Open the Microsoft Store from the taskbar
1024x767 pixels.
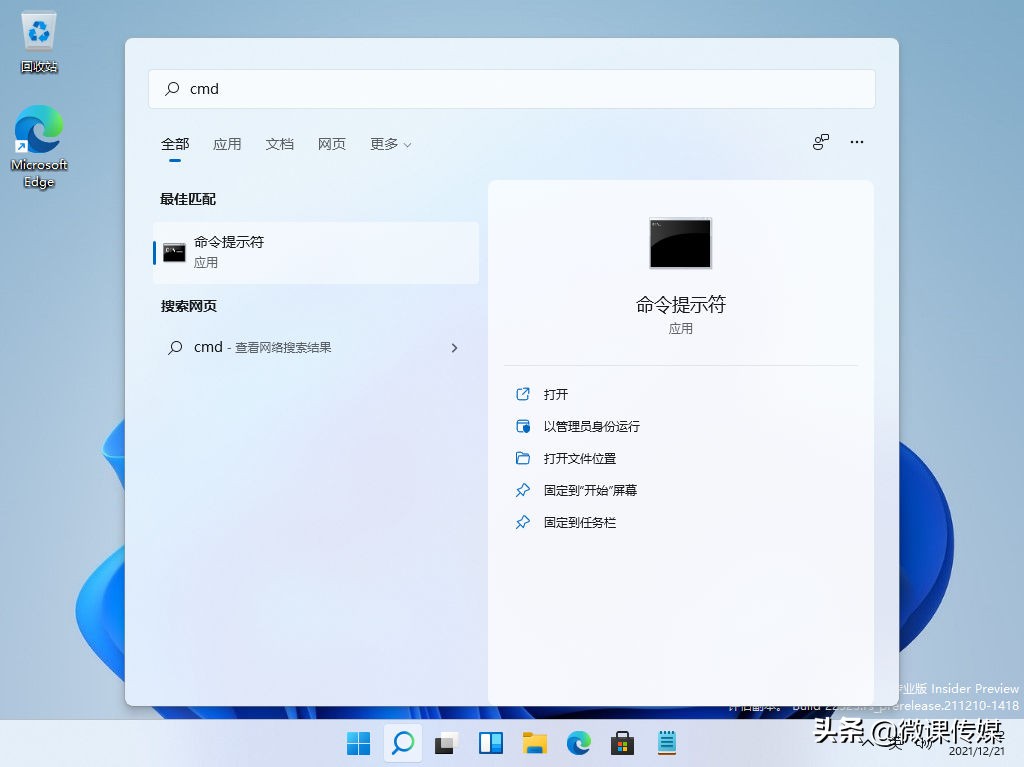[622, 744]
